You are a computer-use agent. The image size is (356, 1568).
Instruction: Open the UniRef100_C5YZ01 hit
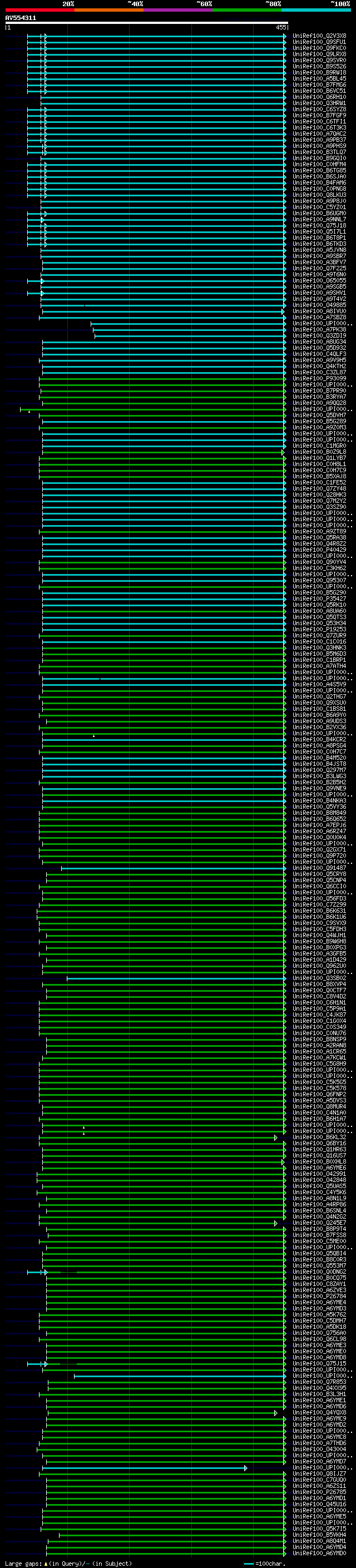coord(319,207)
